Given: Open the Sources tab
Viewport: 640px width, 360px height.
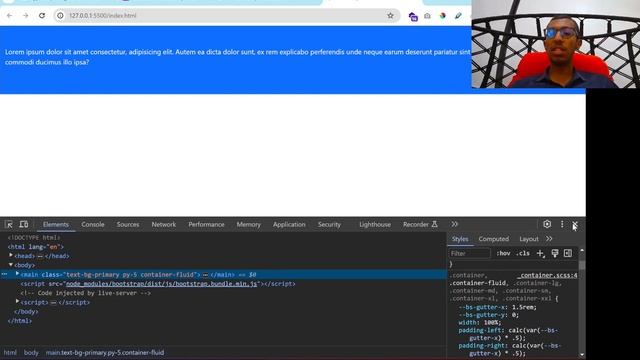Looking at the screenshot, I should (x=128, y=224).
